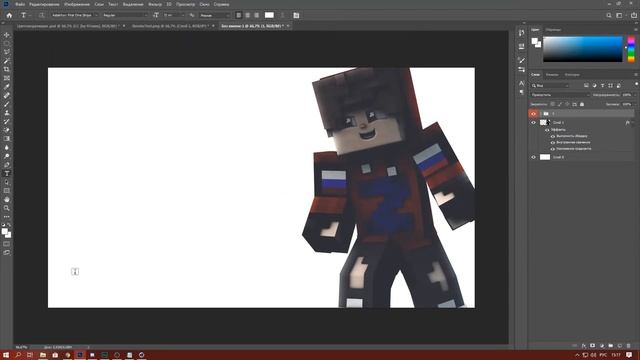Hide the Наложение градиента effect
640x360 pixels.
click(x=553, y=149)
